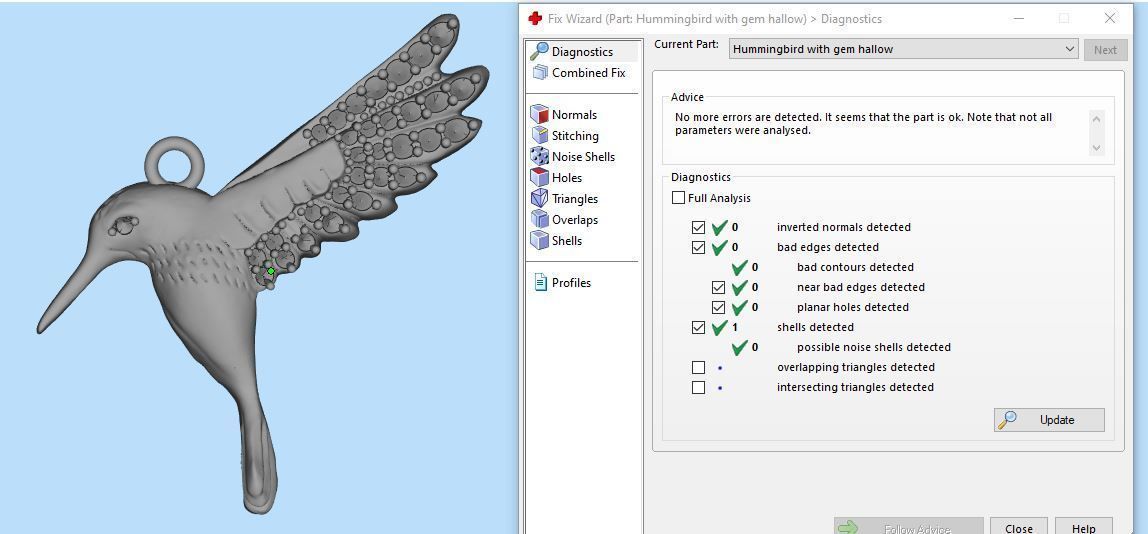
Task: Click the Follow Advice button
Action: [909, 527]
